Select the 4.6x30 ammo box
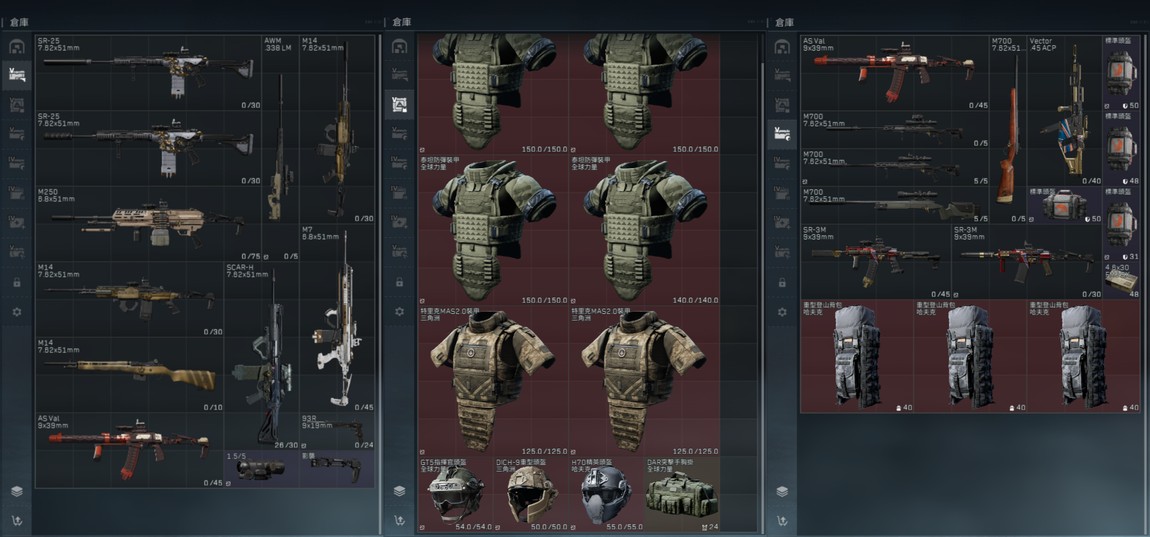Image resolution: width=1150 pixels, height=537 pixels. pyautogui.click(x=1121, y=280)
